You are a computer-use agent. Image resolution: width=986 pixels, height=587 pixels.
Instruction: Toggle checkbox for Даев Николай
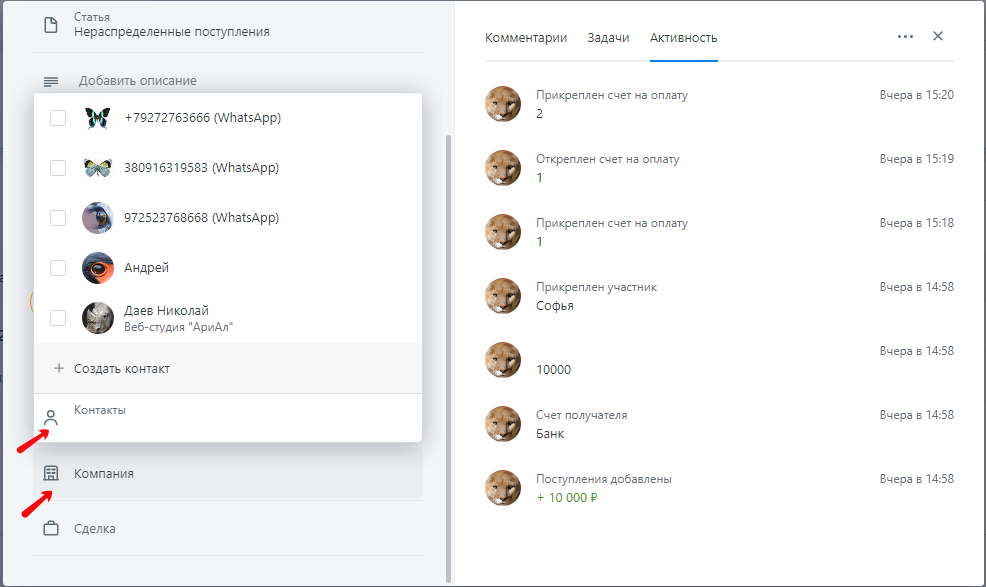coord(58,318)
